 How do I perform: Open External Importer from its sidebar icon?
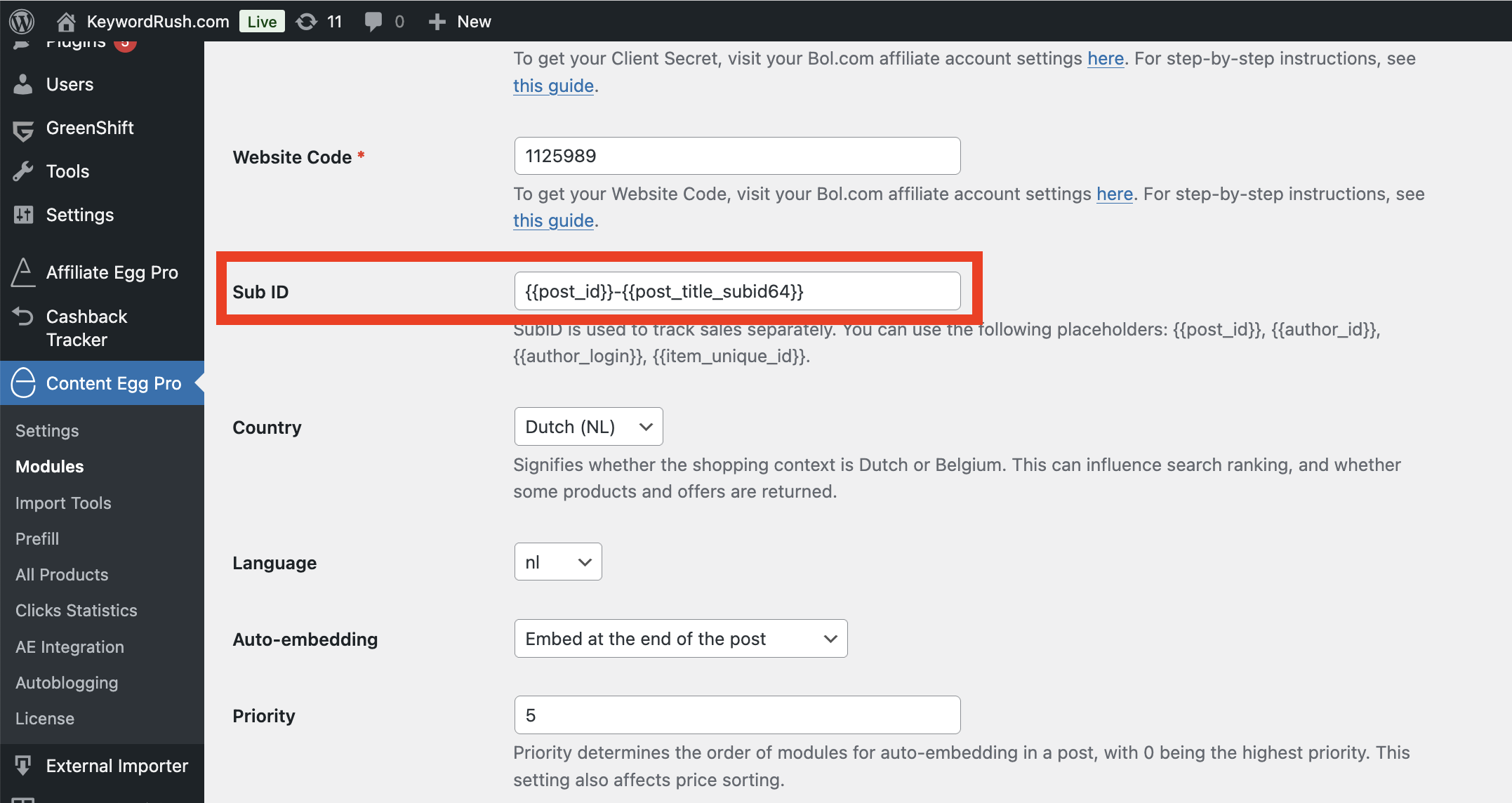23,765
